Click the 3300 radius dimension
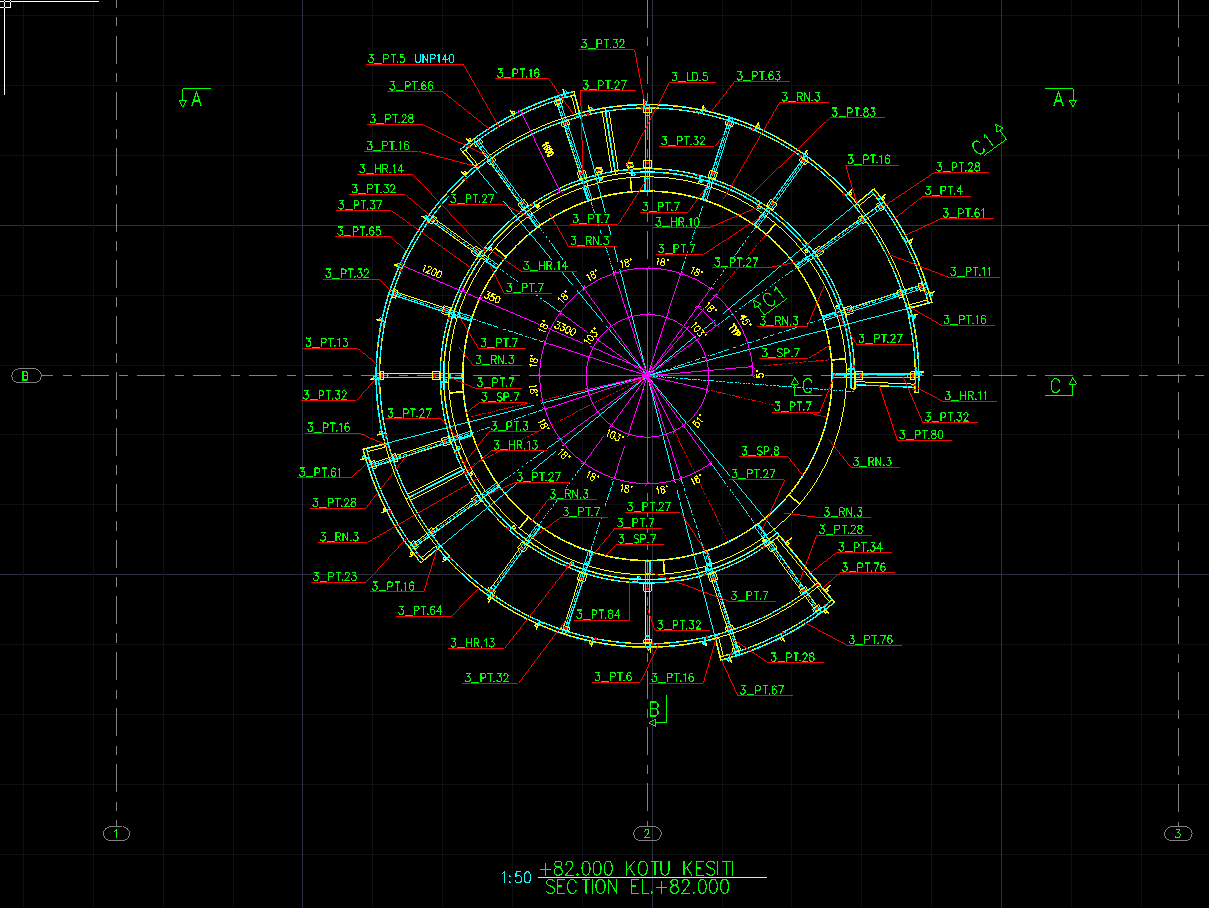The height and width of the screenshot is (908, 1209). click(566, 329)
